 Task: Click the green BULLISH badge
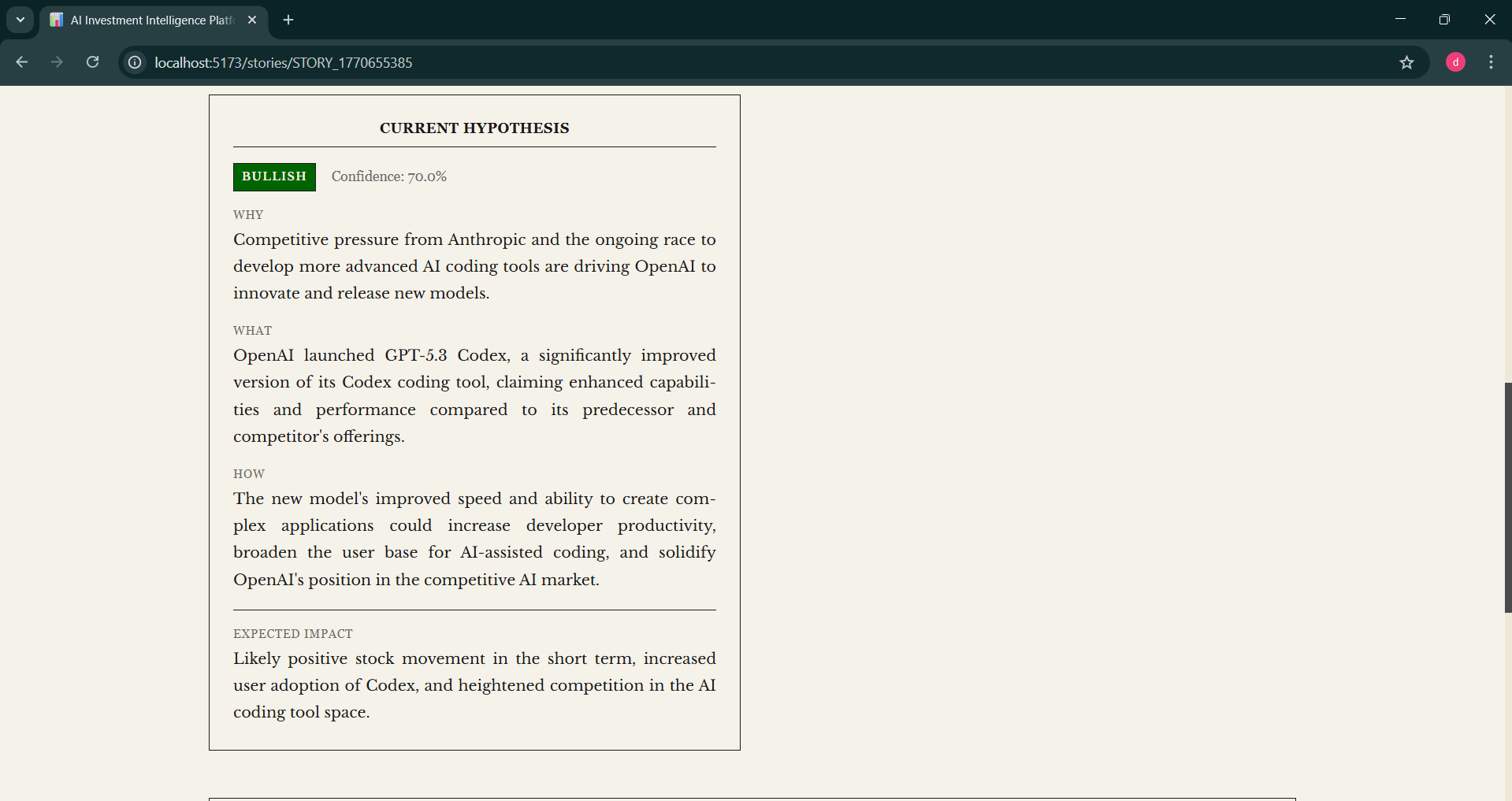point(274,176)
